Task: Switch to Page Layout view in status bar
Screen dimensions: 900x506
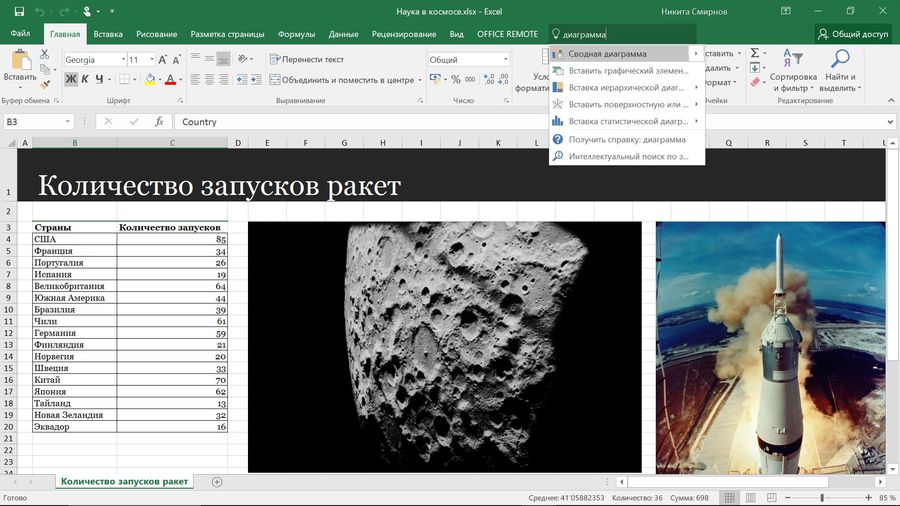Action: click(750, 497)
